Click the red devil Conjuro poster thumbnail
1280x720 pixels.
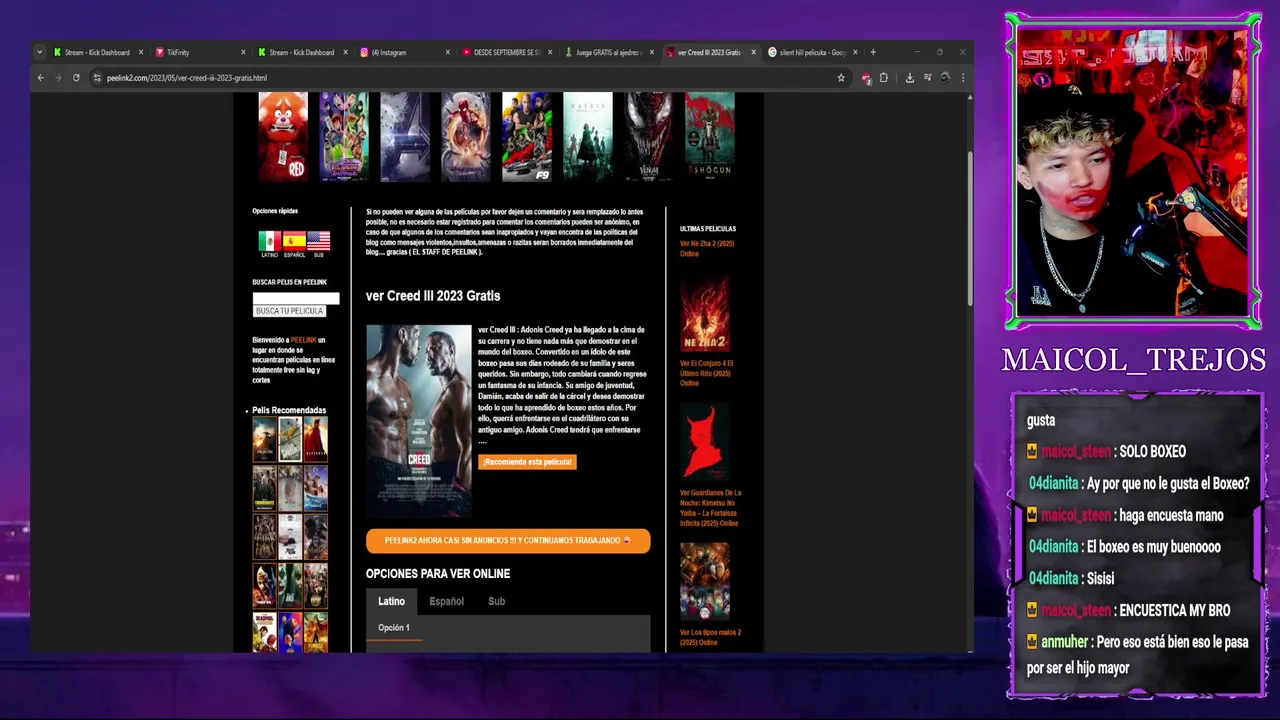pos(705,444)
